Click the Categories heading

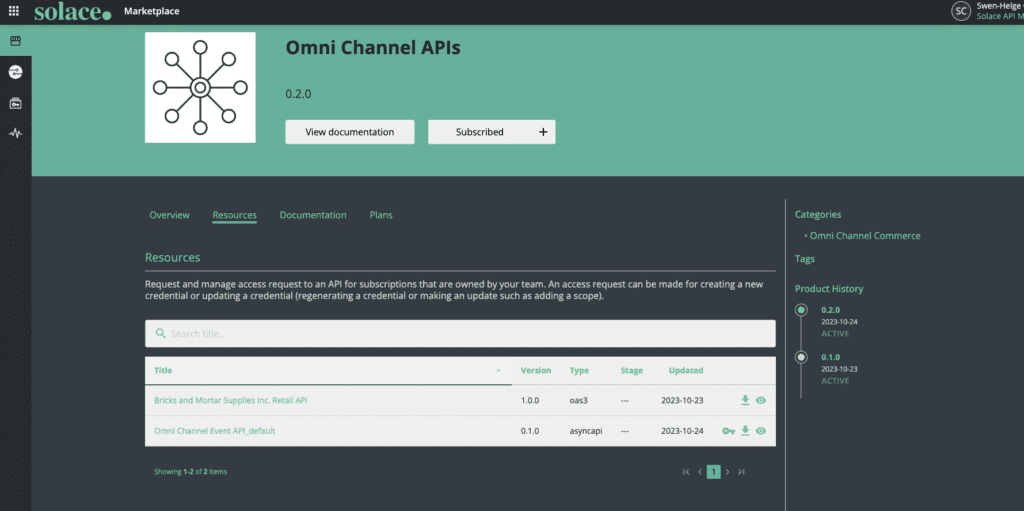click(x=818, y=214)
